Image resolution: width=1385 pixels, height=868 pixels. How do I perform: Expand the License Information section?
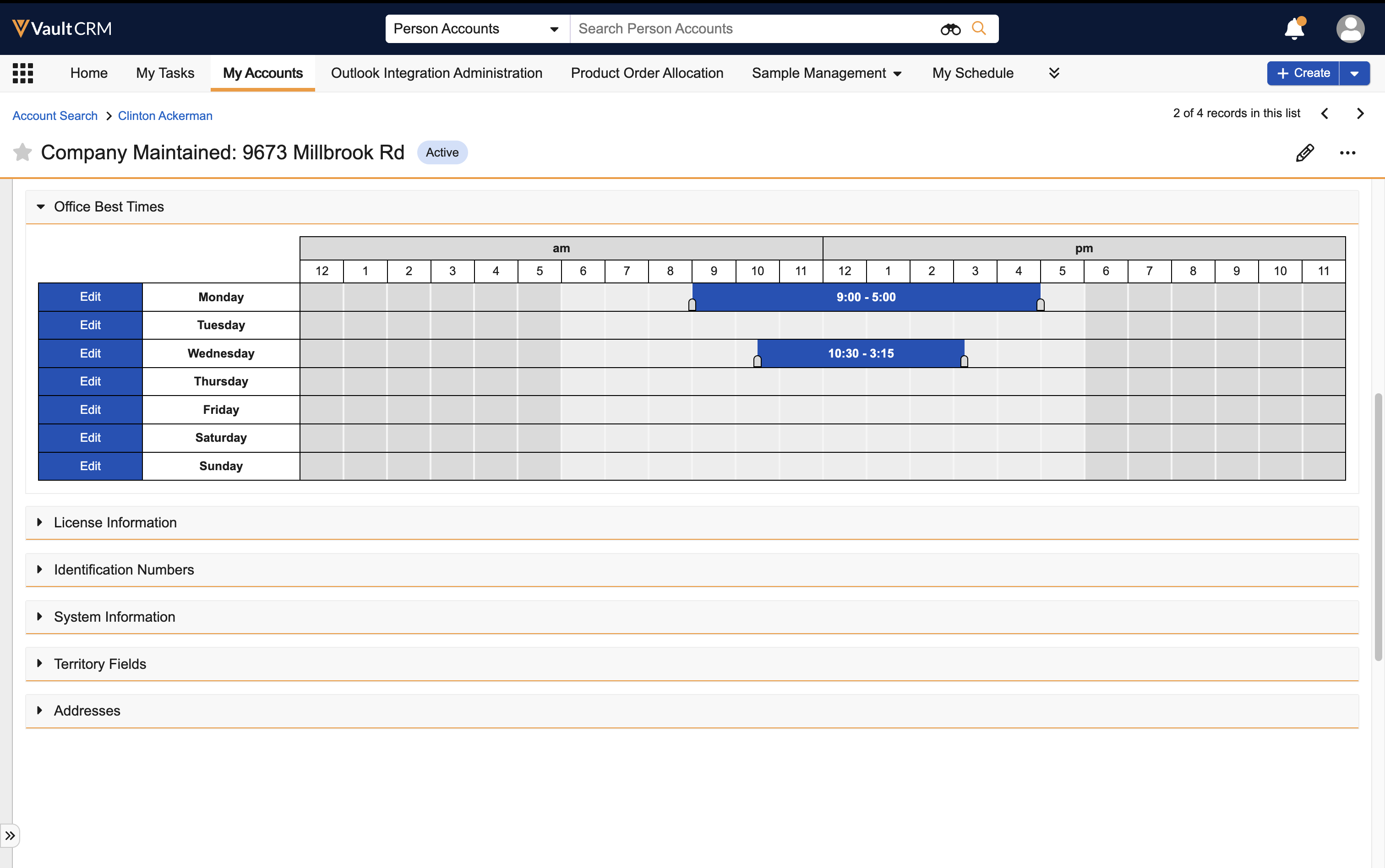[40, 522]
